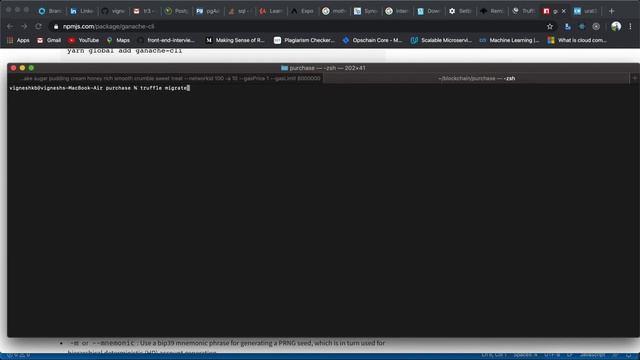Open the Making Sense of R... bookmark
The width and height of the screenshot is (640, 360).
(x=236, y=40)
